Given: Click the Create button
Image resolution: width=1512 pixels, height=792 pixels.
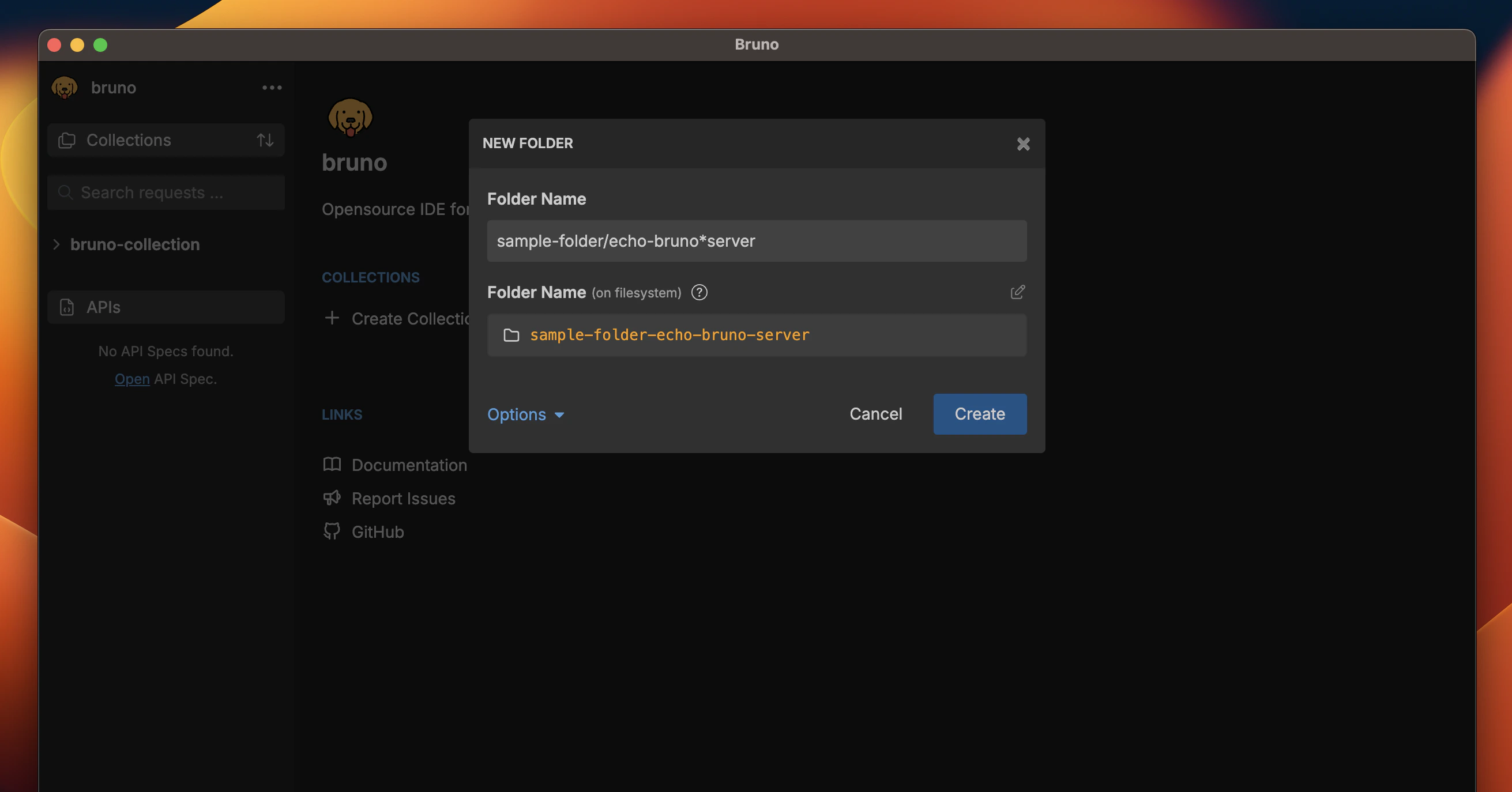Looking at the screenshot, I should (979, 414).
